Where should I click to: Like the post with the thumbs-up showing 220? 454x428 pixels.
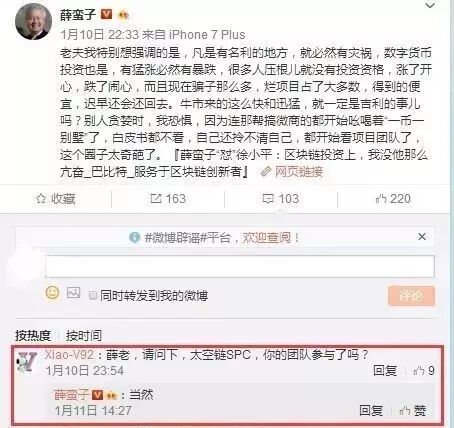click(381, 199)
